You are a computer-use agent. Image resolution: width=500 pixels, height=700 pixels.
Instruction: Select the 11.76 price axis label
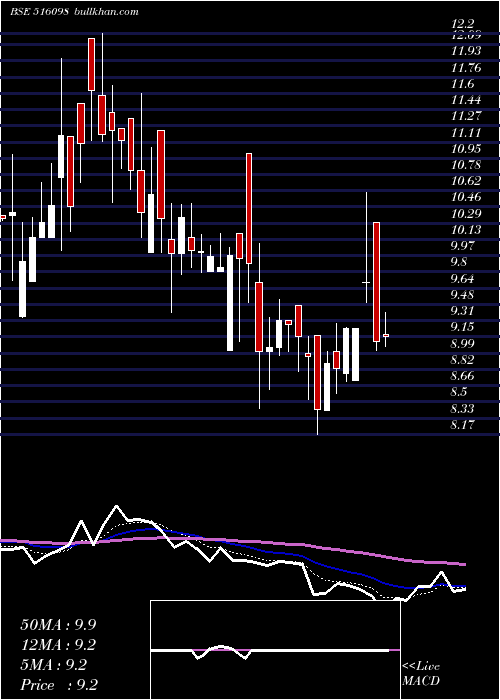[x=466, y=68]
